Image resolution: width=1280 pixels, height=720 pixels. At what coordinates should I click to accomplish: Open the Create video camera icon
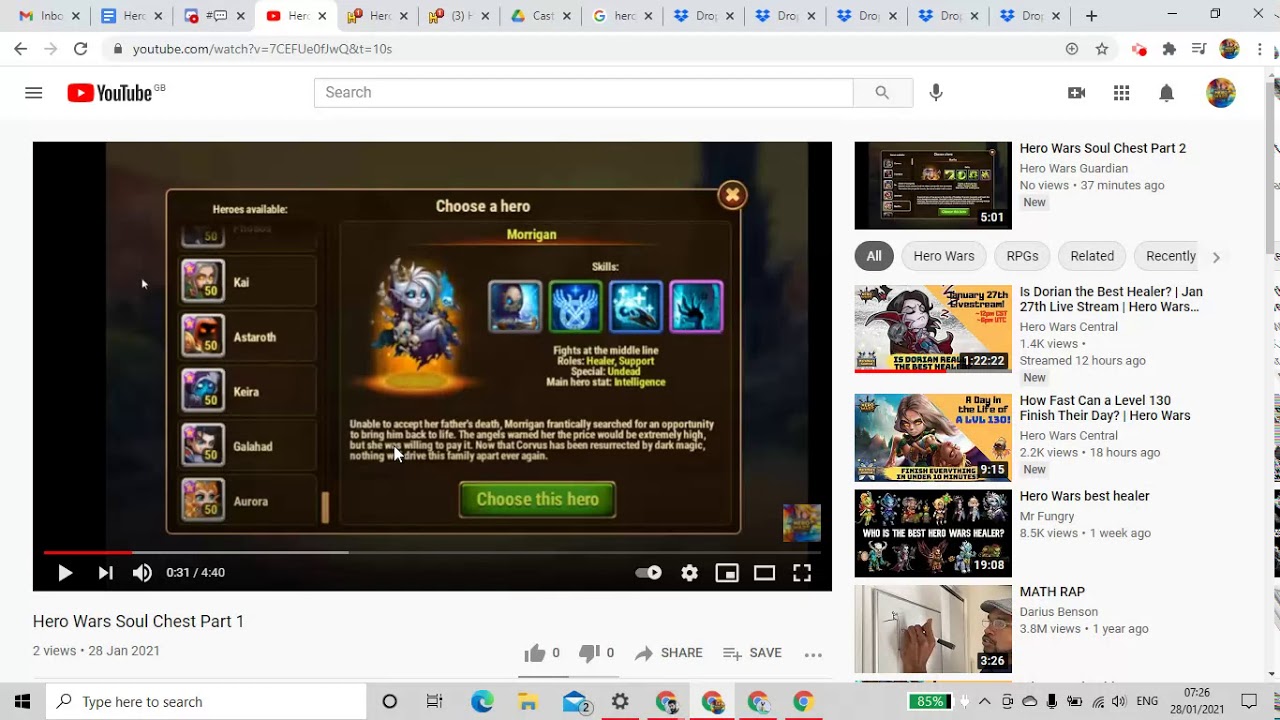click(x=1077, y=93)
